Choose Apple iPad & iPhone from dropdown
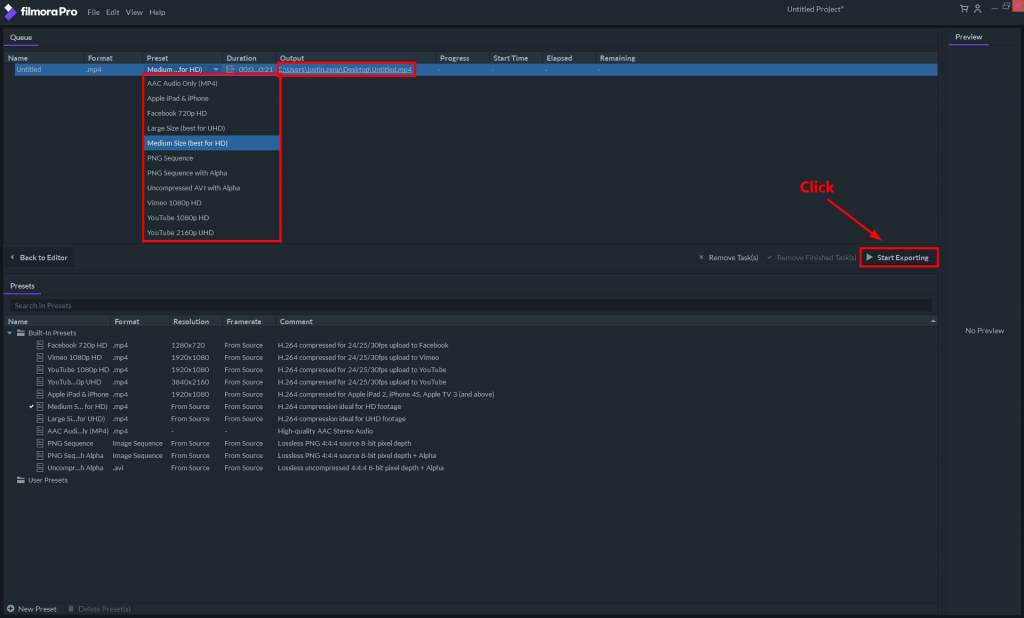This screenshot has height=618, width=1024. click(x=212, y=99)
